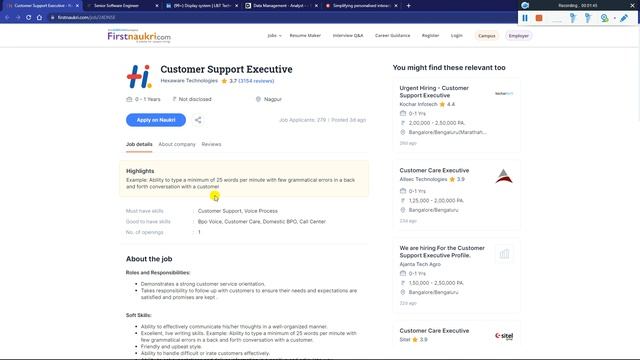Click the Firstnaukri.com logo
This screenshot has width=640, height=360.
(x=139, y=36)
